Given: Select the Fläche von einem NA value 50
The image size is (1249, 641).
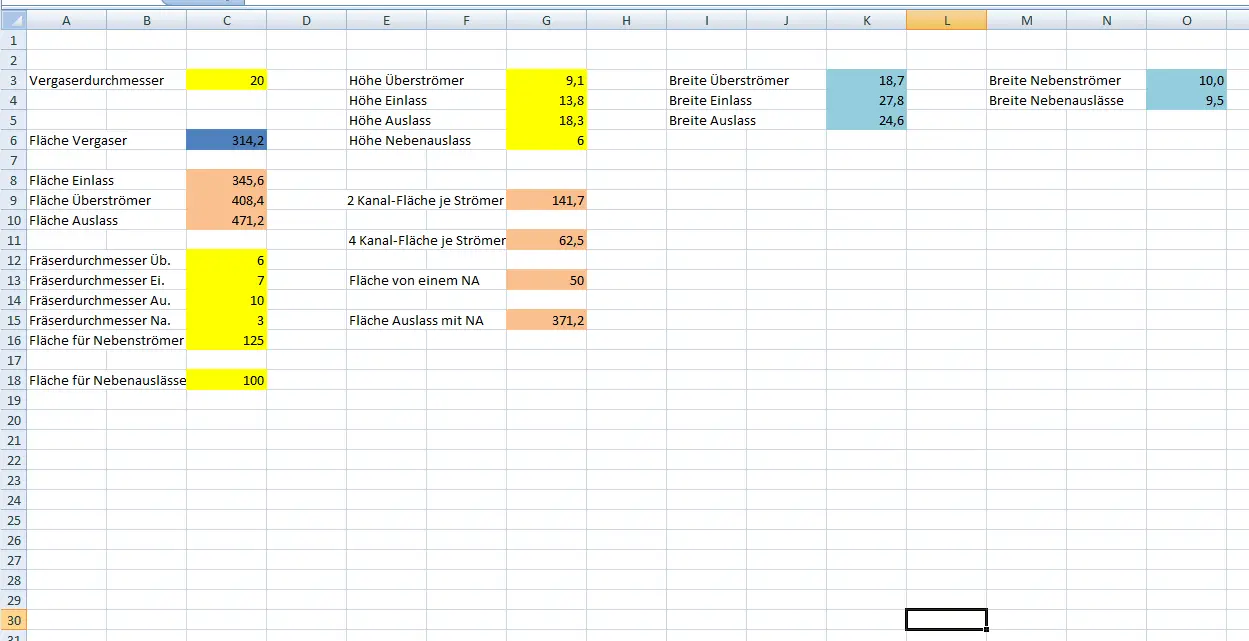Looking at the screenshot, I should click(x=546, y=280).
